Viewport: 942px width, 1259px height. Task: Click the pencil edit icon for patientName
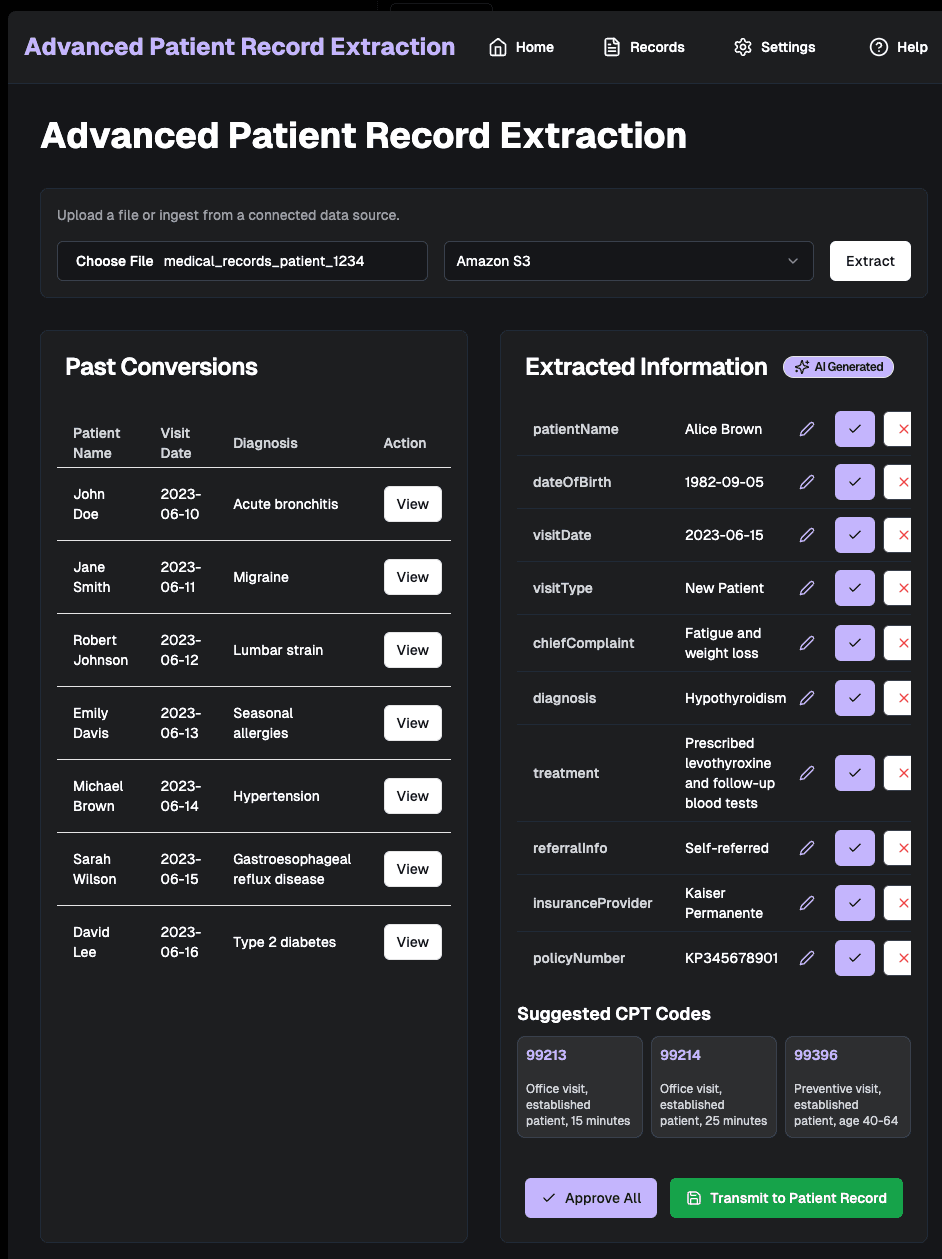807,429
